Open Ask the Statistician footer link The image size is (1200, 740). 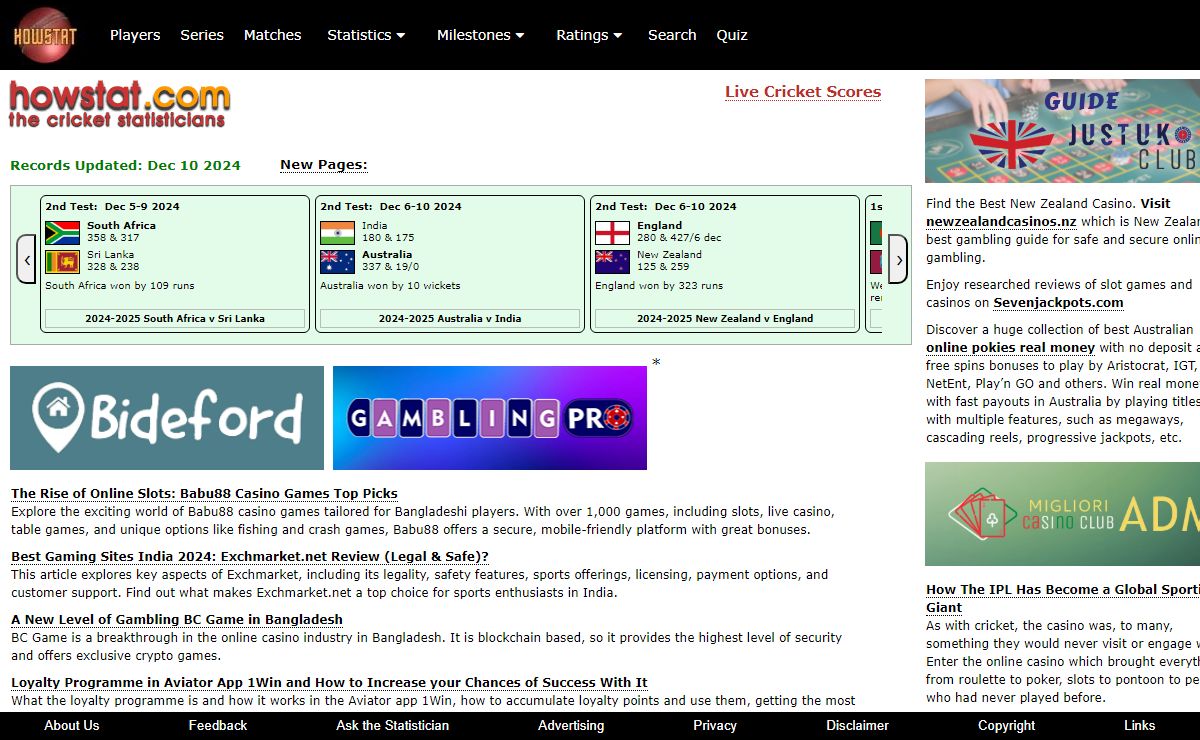coord(393,726)
